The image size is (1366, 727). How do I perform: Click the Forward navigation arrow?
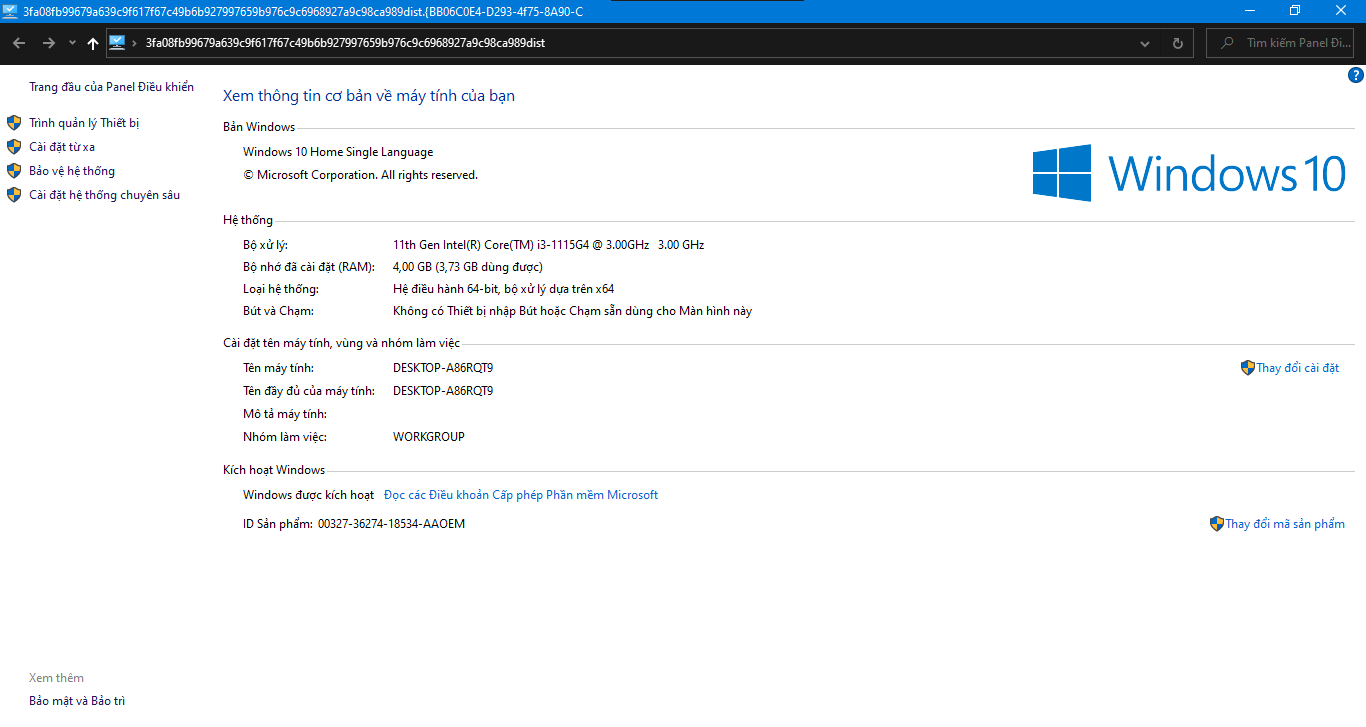point(48,43)
